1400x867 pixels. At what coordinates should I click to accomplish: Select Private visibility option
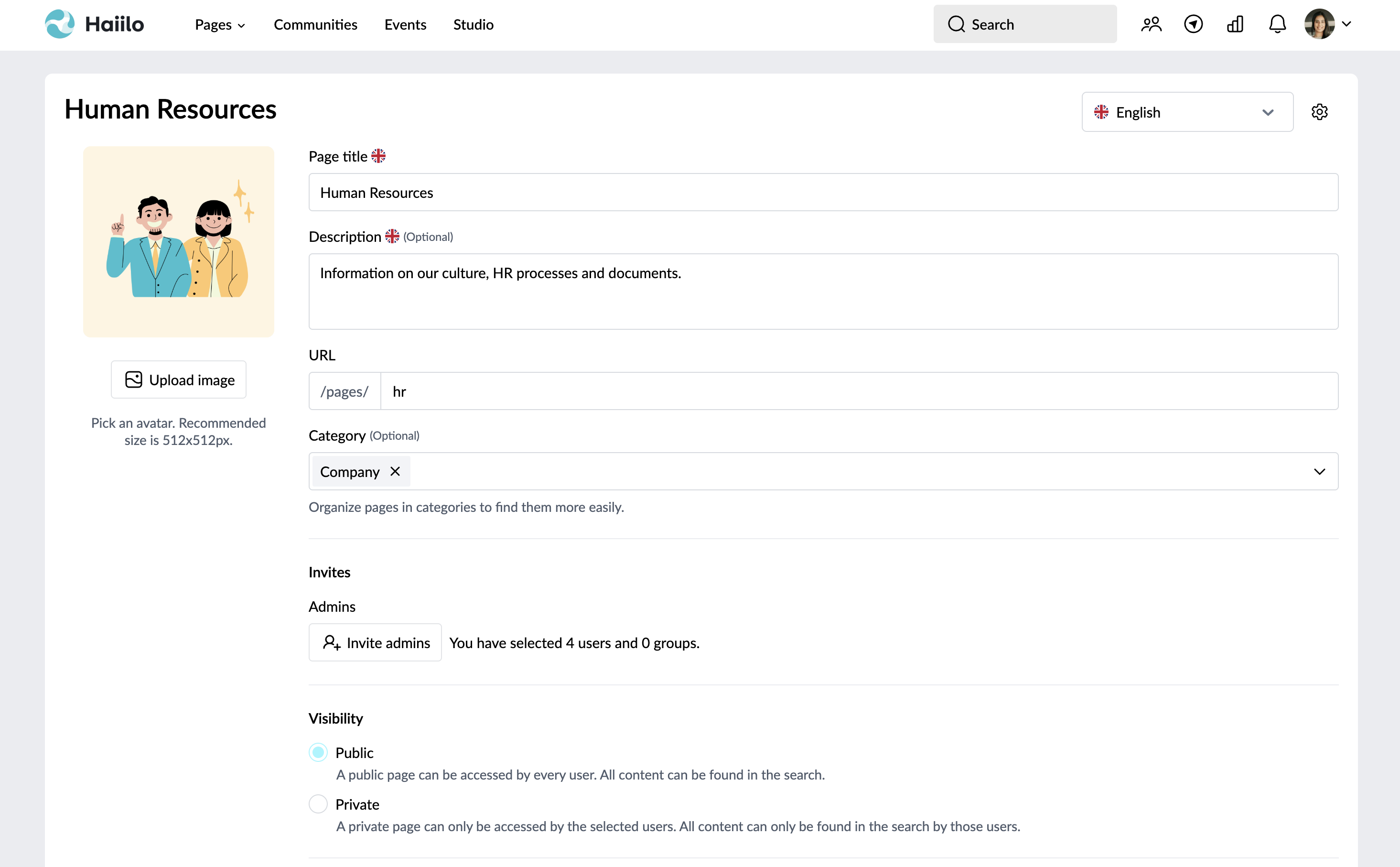318,804
